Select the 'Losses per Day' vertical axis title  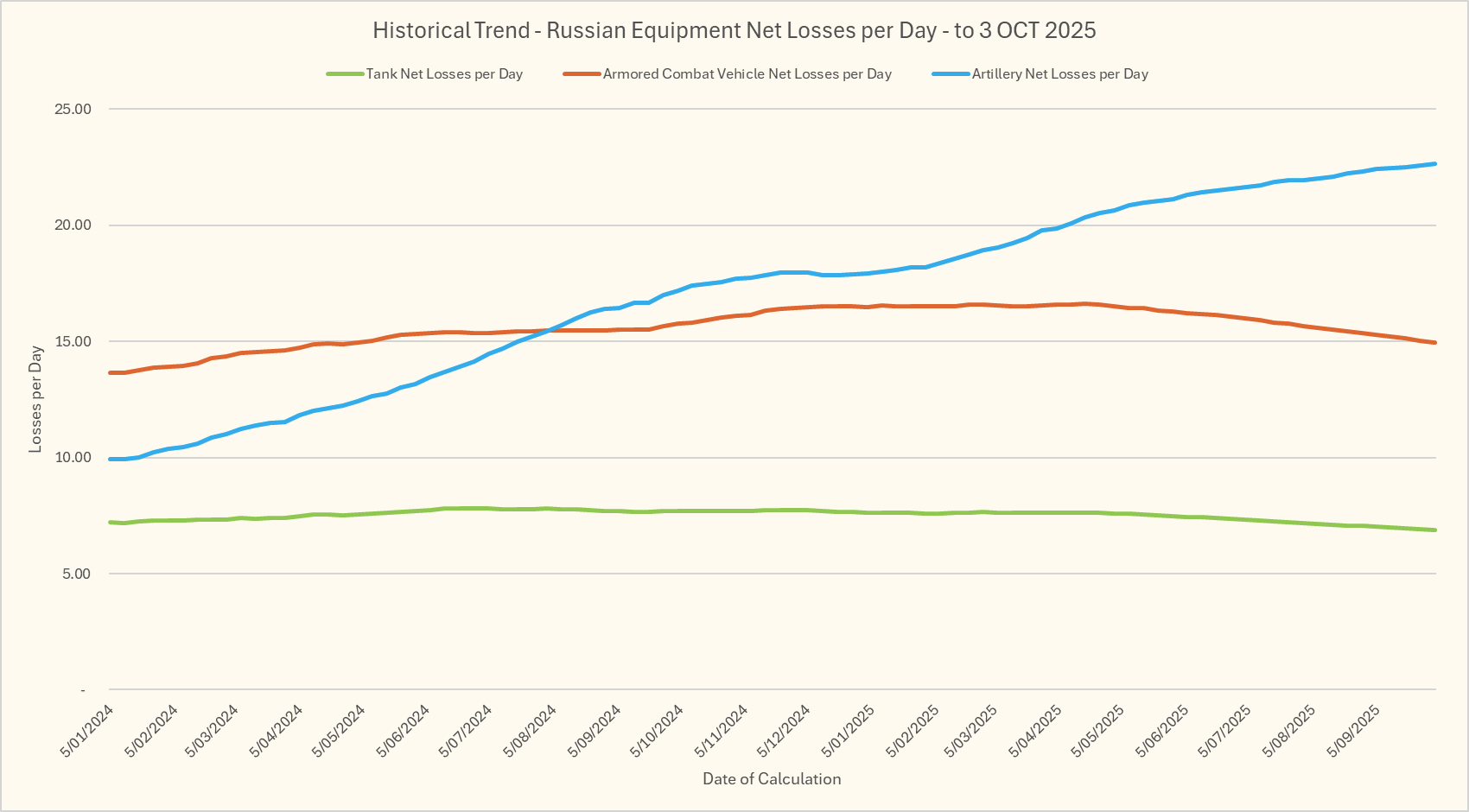pos(35,399)
